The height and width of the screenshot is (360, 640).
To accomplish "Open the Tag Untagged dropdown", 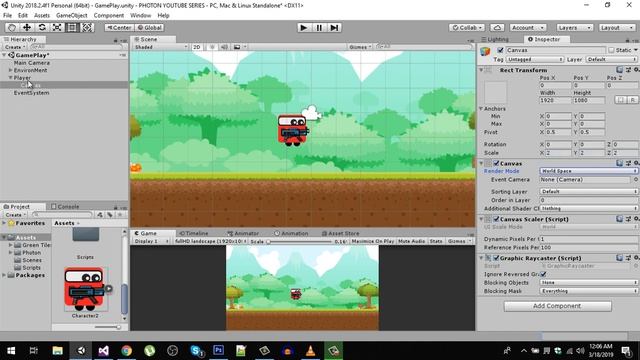I will 535,60.
